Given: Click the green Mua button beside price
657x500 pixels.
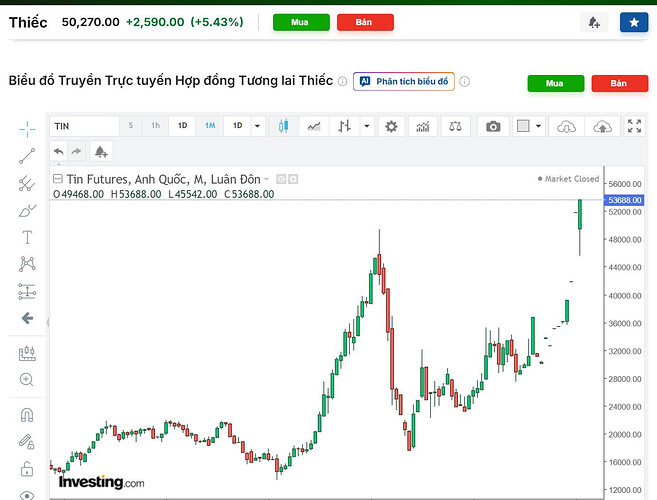Looking at the screenshot, I should click(x=301, y=22).
